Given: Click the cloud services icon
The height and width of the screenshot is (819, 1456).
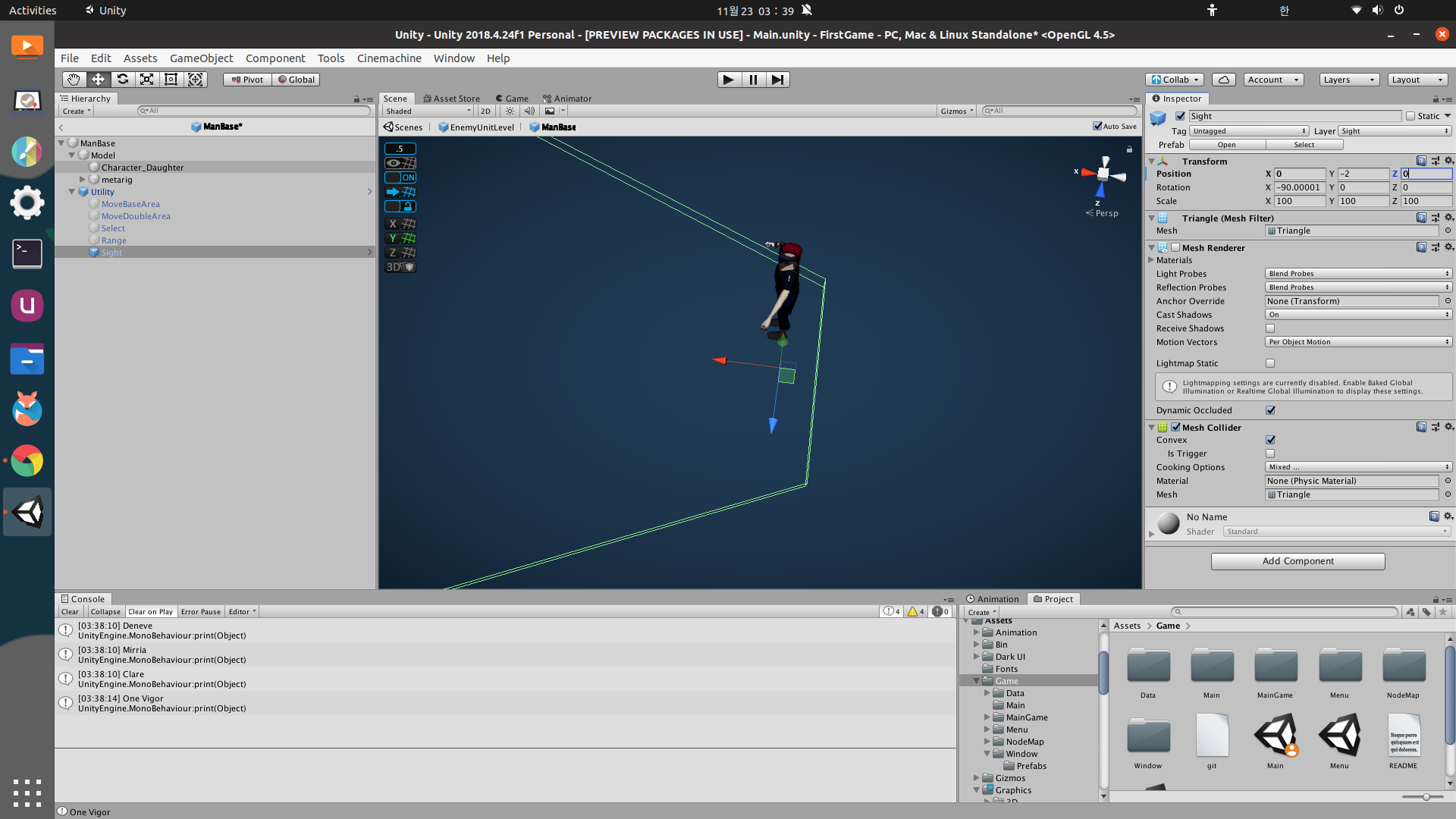Looking at the screenshot, I should pyautogui.click(x=1223, y=80).
